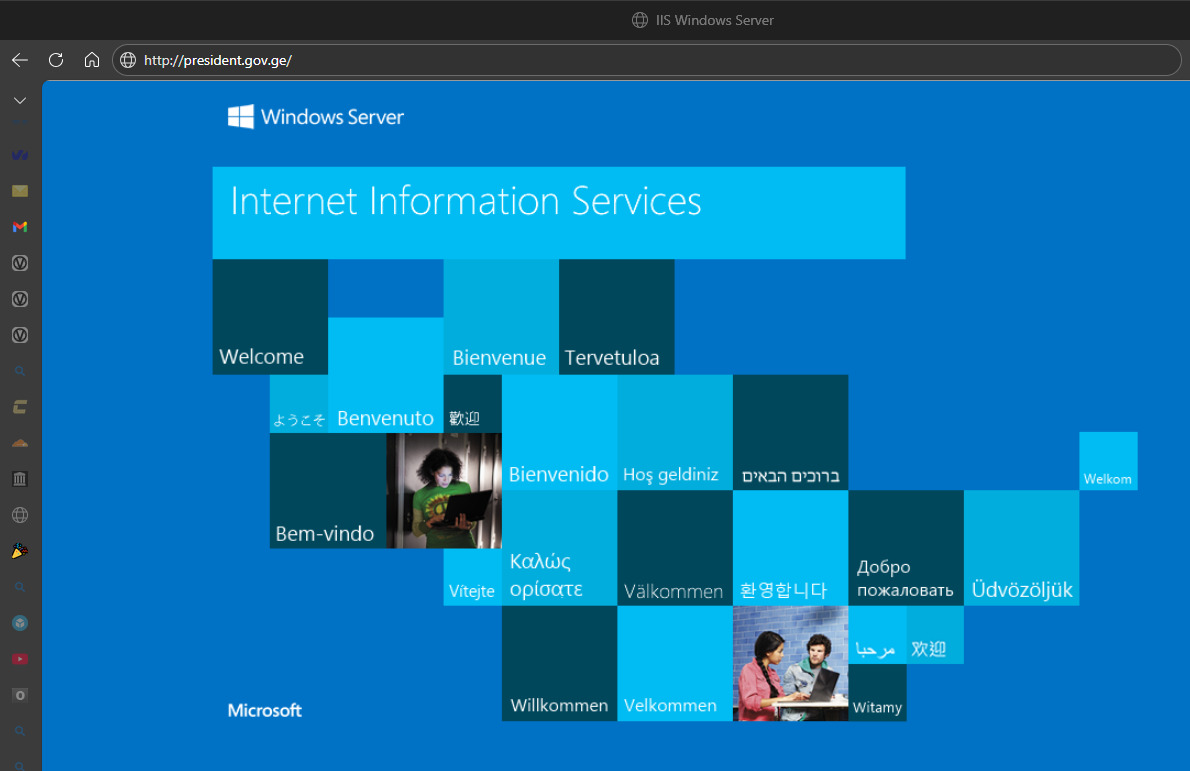Click the globe site-info icon in address bar
The image size is (1190, 771).
coord(128,60)
